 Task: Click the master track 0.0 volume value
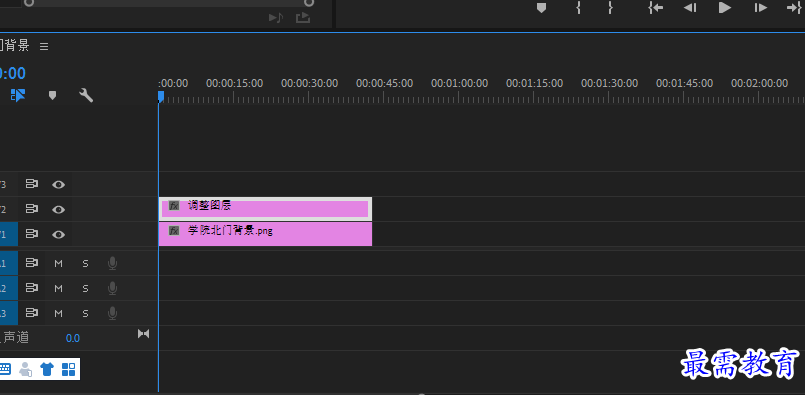(72, 338)
